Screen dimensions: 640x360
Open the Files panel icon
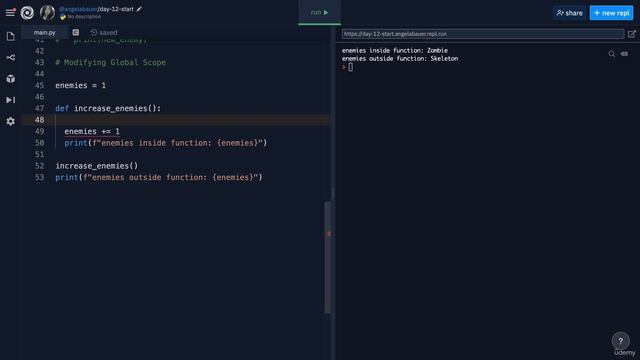click(x=11, y=36)
